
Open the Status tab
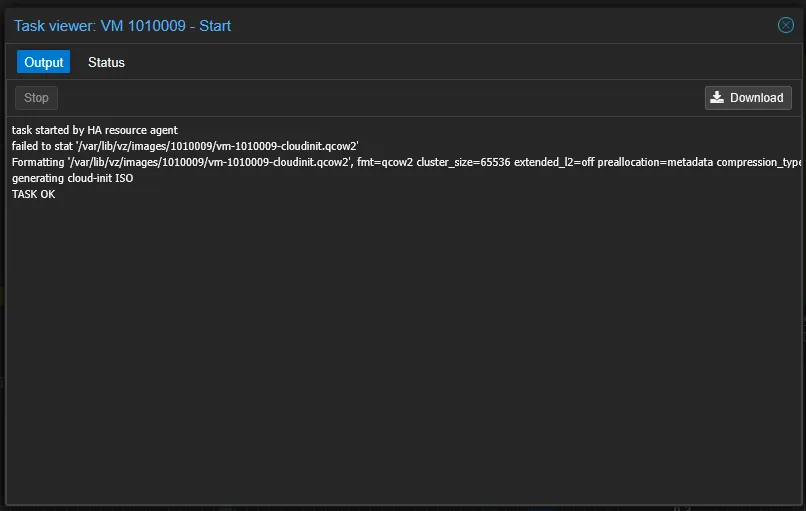[x=106, y=62]
